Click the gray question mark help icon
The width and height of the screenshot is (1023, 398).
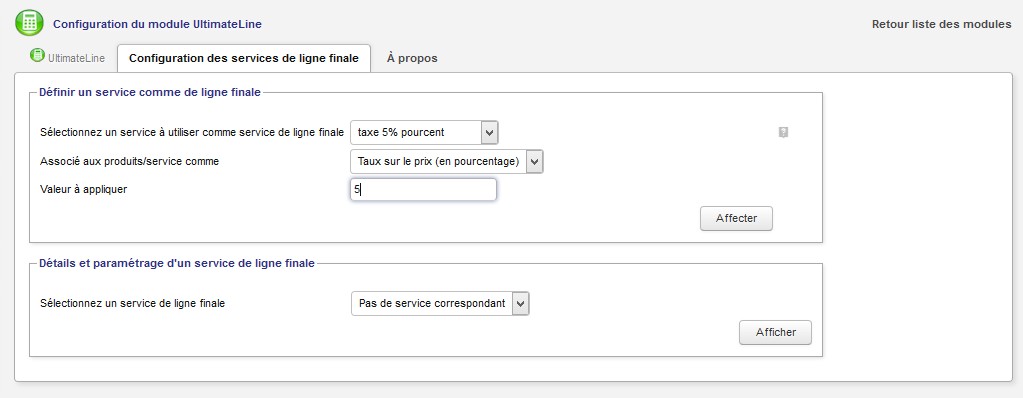(x=784, y=132)
